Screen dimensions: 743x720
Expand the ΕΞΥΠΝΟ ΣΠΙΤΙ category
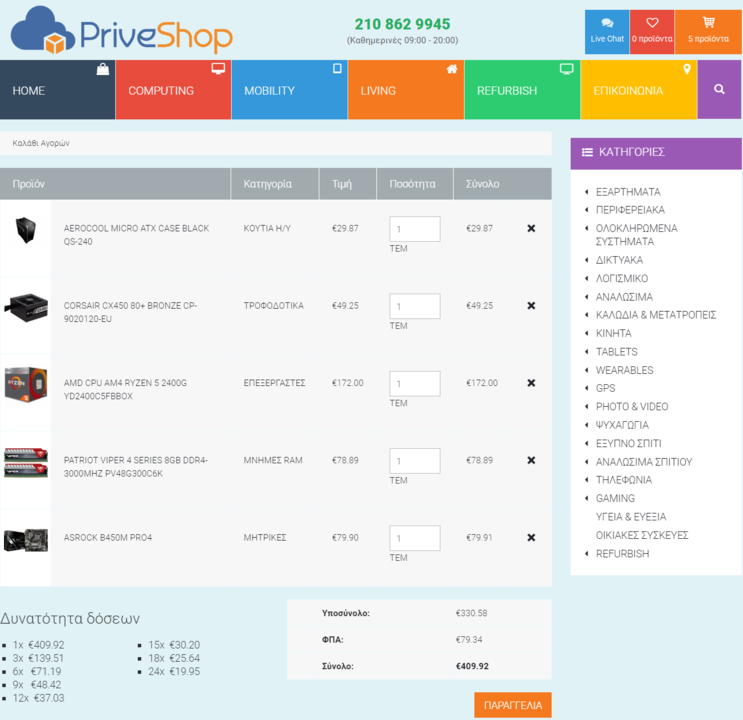coord(628,444)
